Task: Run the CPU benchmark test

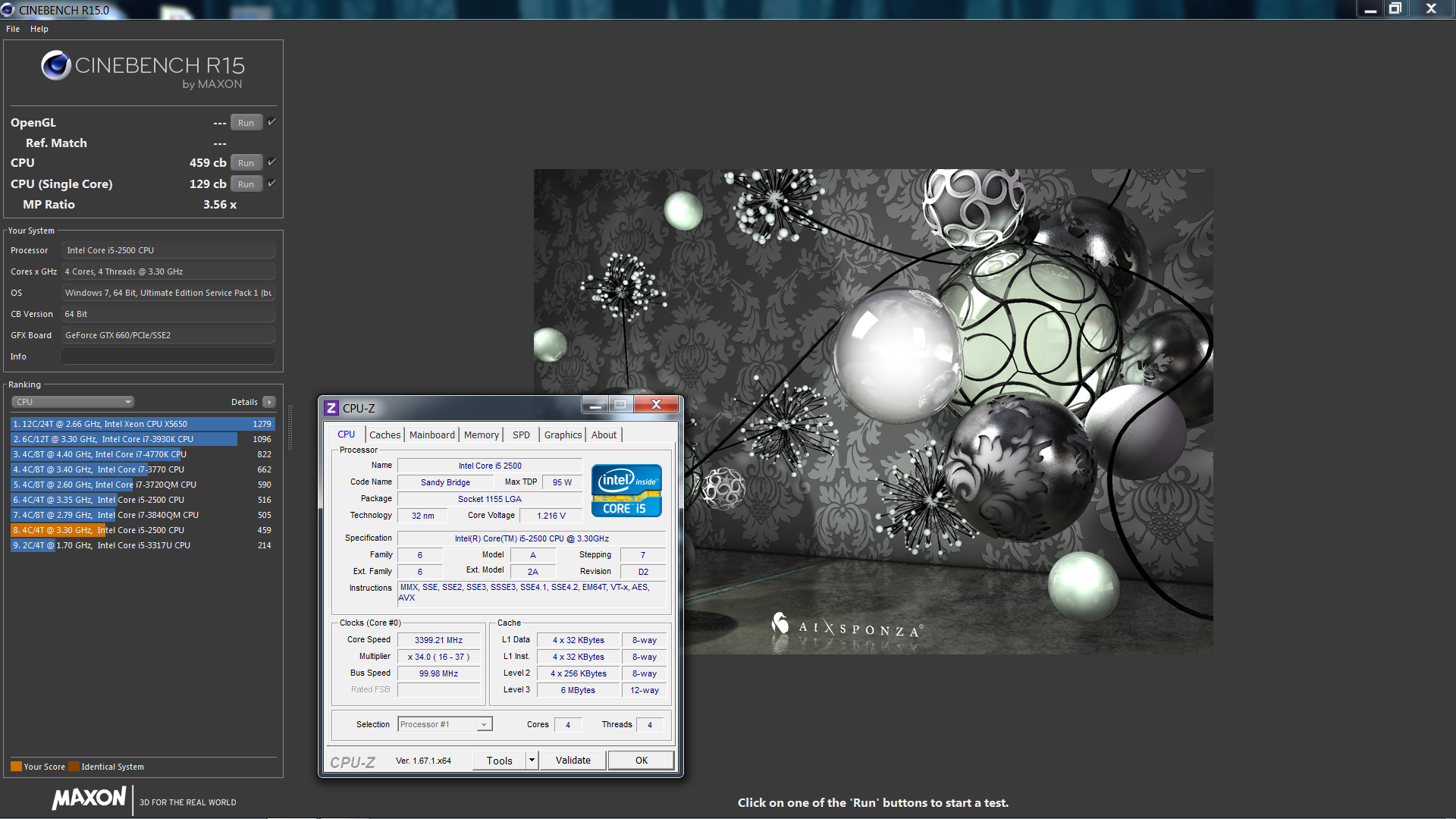Action: click(246, 163)
